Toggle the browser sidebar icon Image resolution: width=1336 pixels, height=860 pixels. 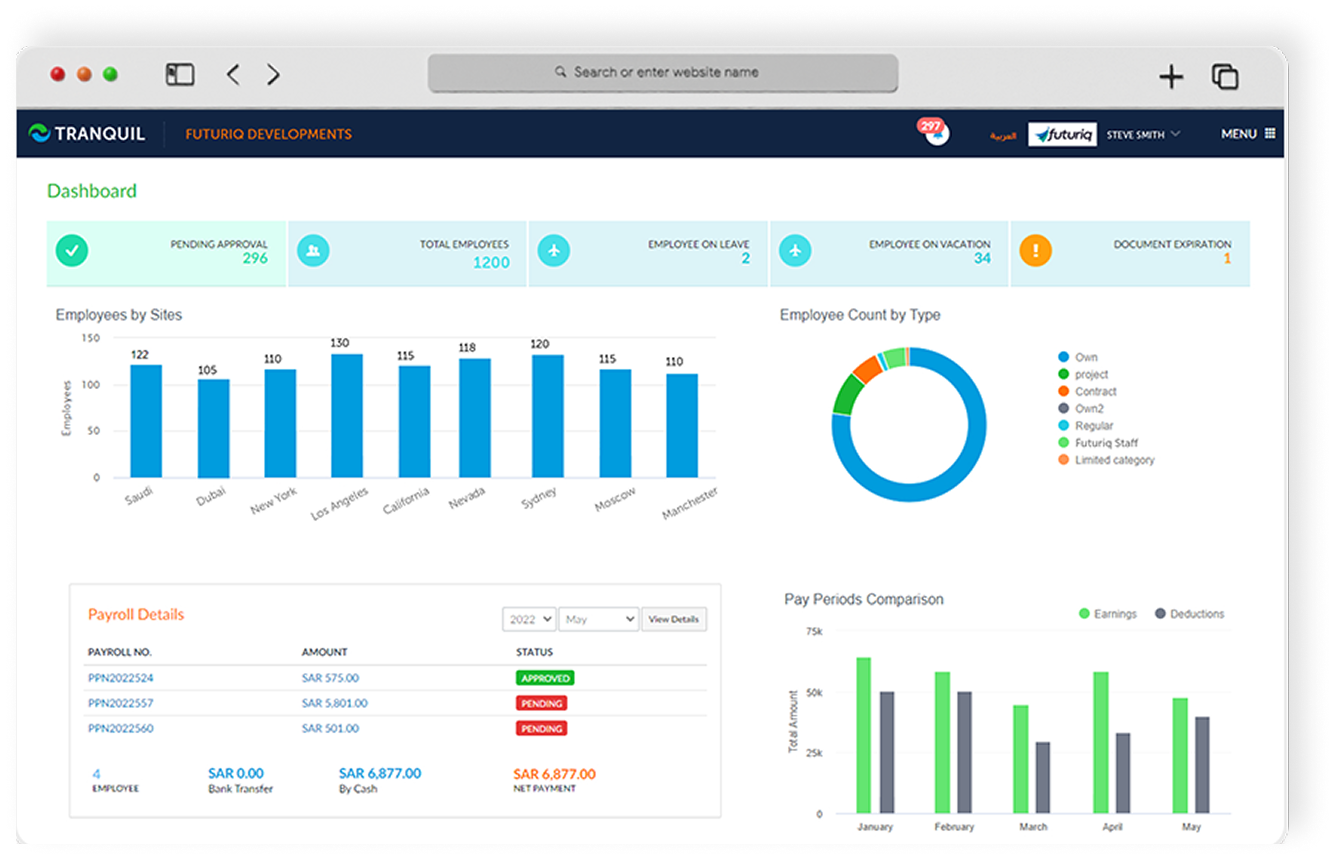(180, 75)
